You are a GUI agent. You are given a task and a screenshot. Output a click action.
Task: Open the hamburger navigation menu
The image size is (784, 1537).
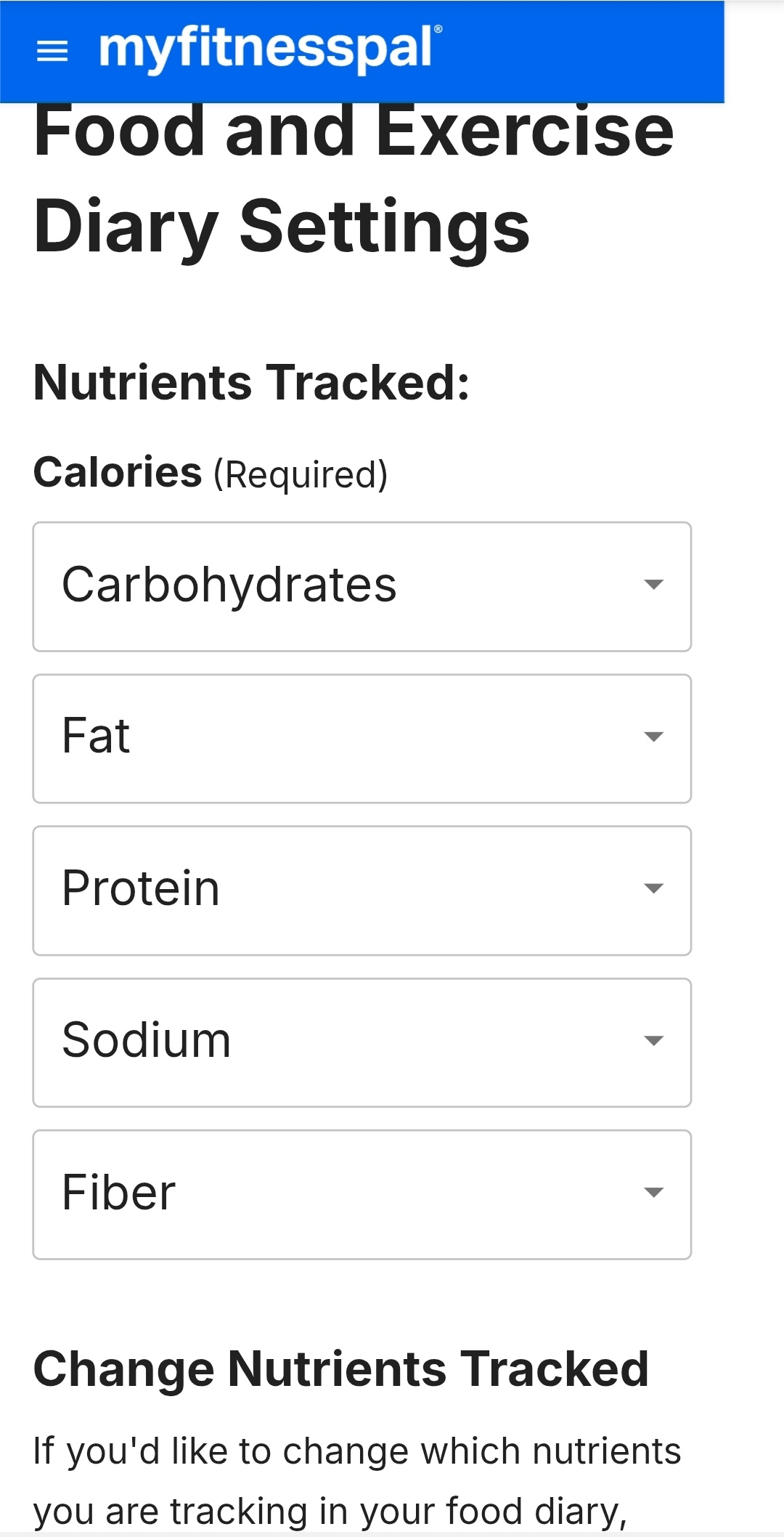click(52, 51)
